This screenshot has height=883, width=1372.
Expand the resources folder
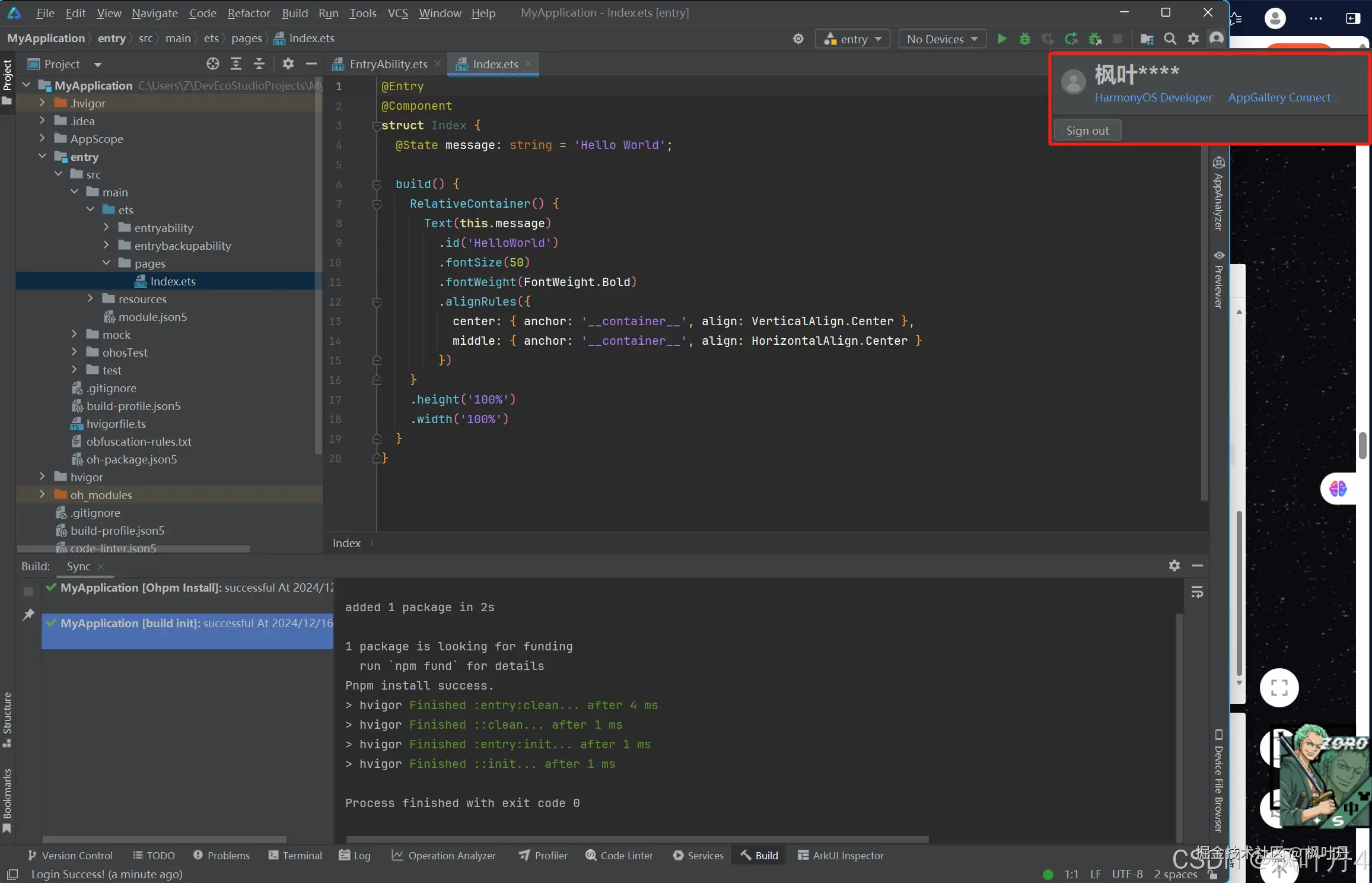(90, 299)
